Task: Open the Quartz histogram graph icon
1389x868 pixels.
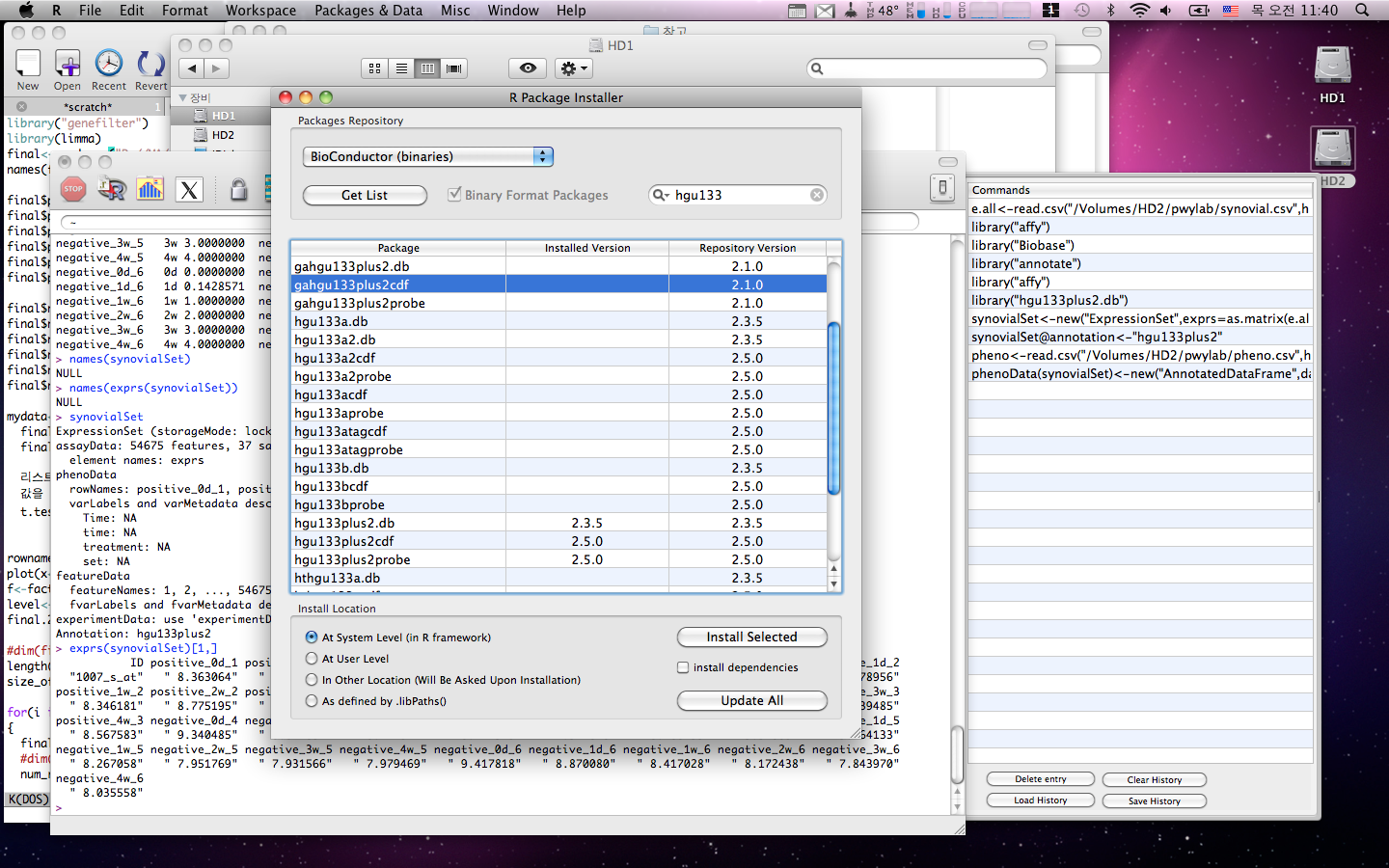Action: pyautogui.click(x=150, y=189)
